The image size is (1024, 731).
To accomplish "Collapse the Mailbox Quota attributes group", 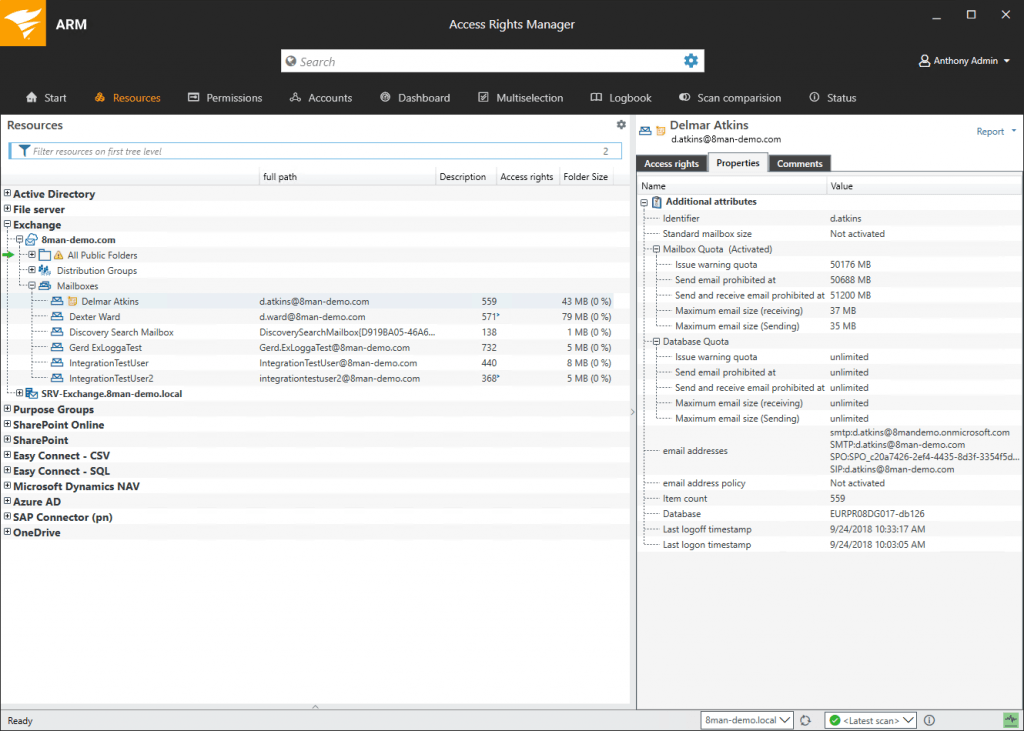I will [x=656, y=249].
